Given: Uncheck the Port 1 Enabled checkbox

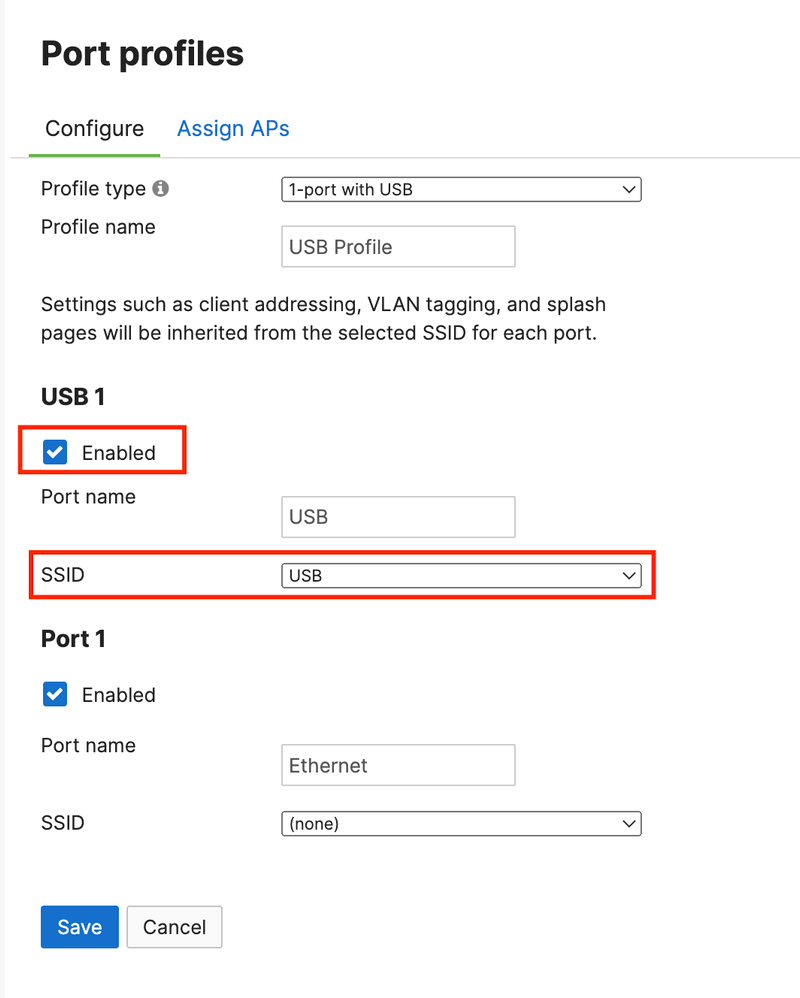Looking at the screenshot, I should (55, 695).
